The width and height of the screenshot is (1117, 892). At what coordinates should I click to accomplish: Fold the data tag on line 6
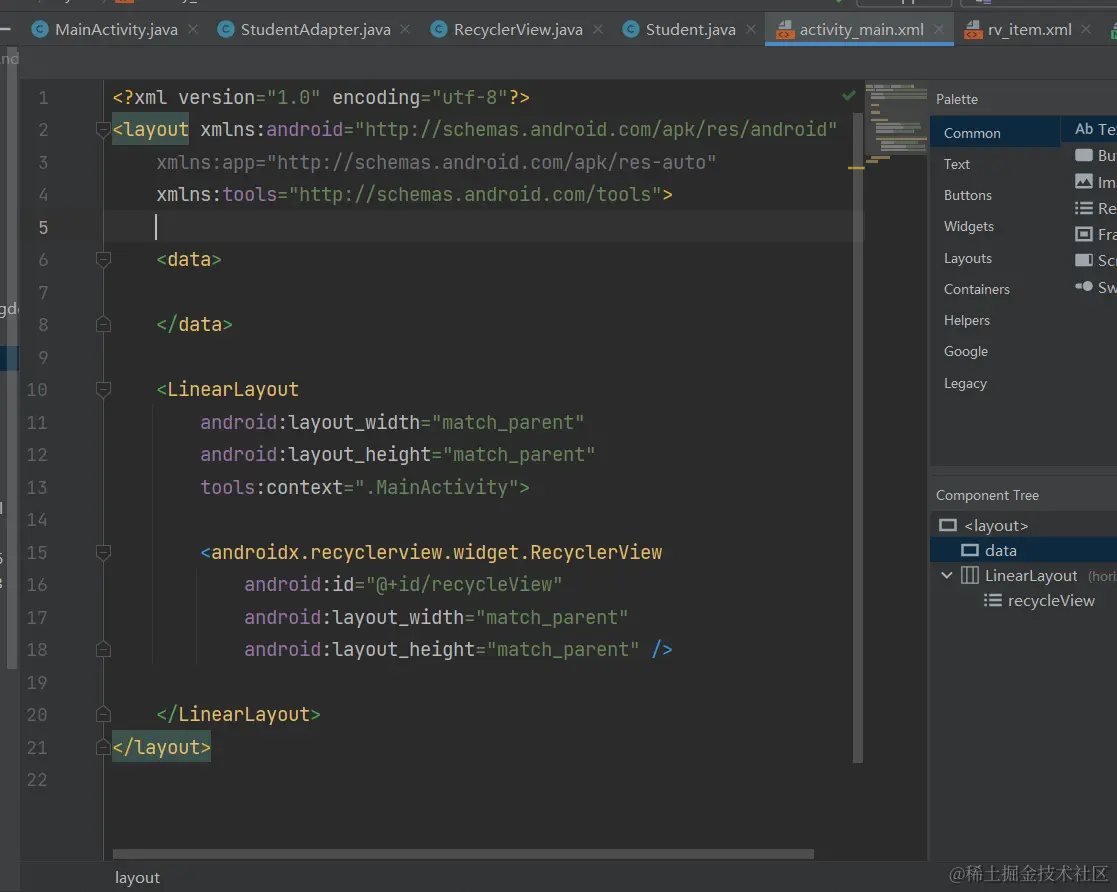(x=103, y=260)
